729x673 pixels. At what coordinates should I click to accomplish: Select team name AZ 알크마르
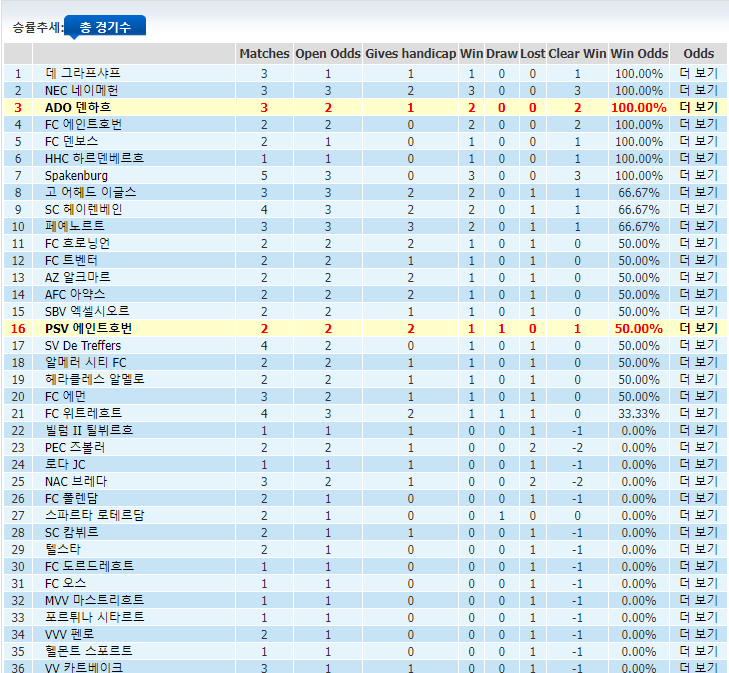click(x=78, y=277)
